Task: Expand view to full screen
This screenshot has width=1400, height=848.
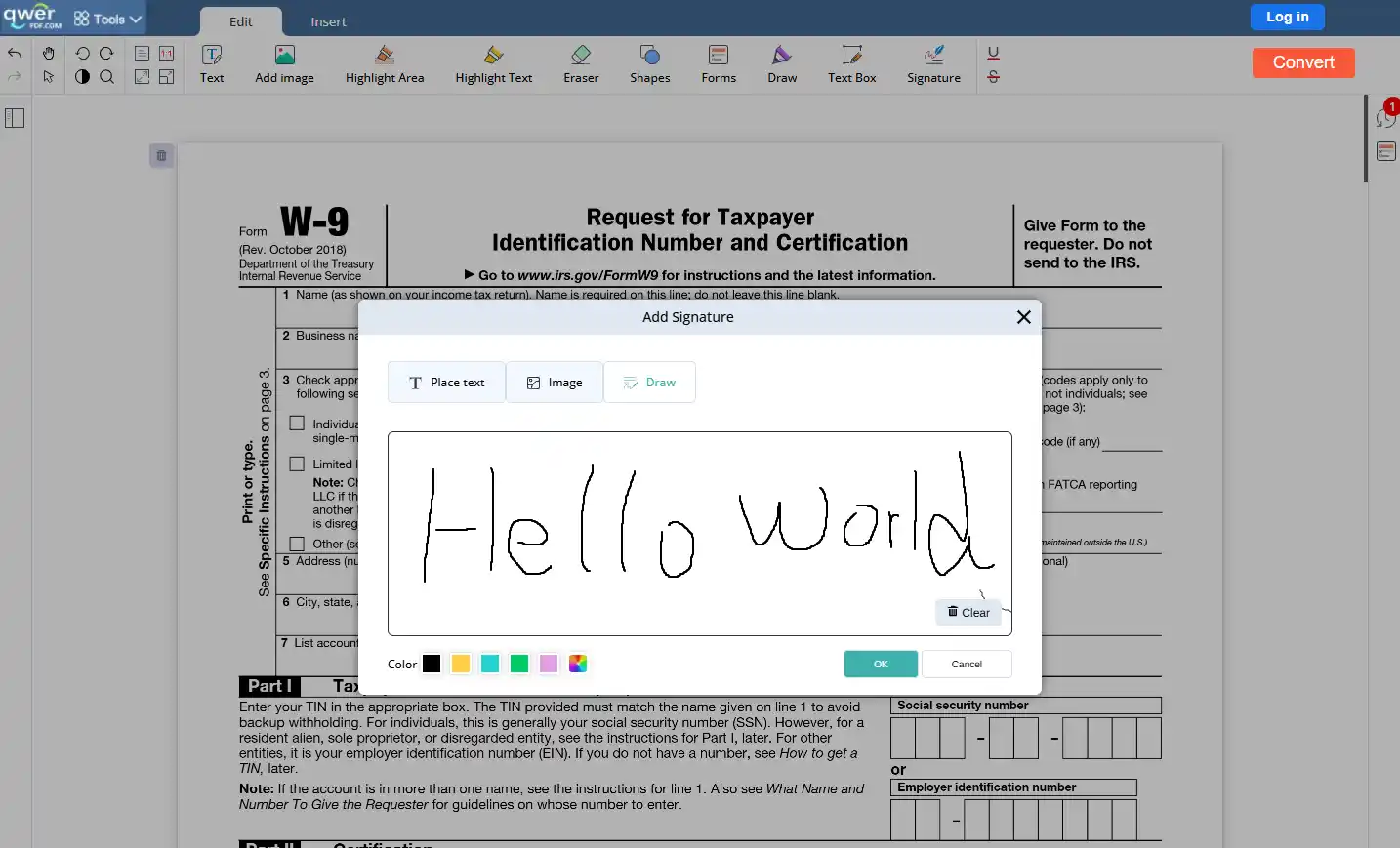Action: (142, 77)
